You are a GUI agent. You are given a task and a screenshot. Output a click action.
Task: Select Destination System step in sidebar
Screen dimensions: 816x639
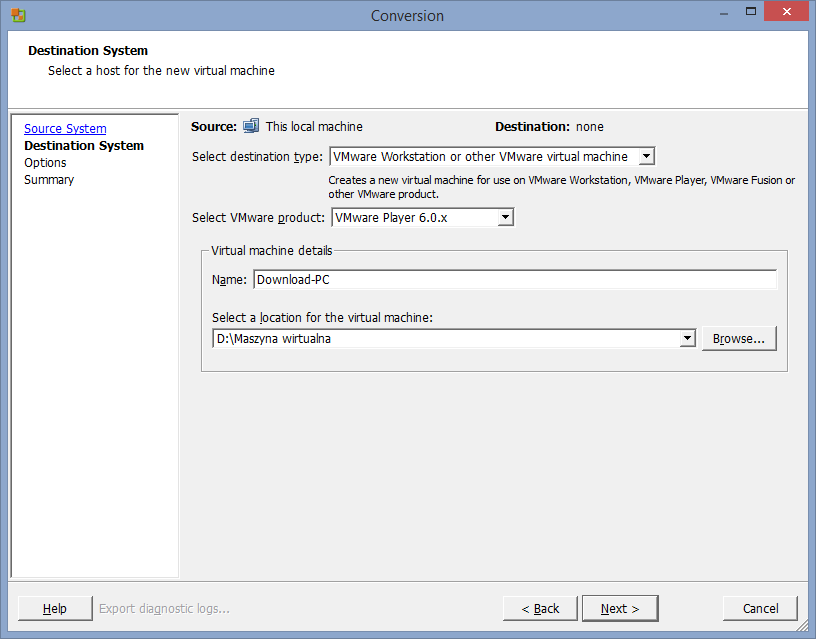pos(84,146)
